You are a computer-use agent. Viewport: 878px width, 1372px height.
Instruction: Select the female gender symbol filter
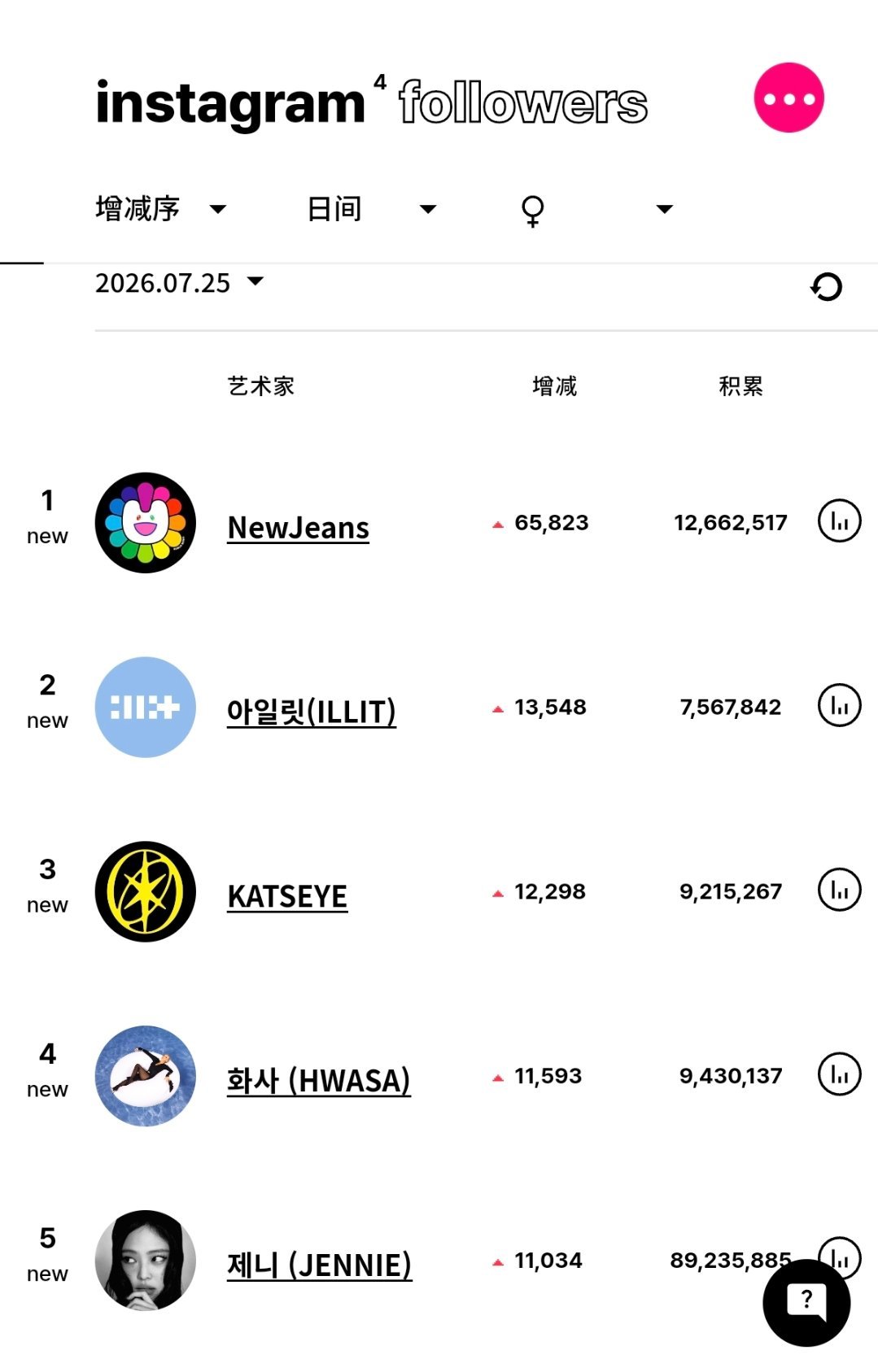(532, 211)
